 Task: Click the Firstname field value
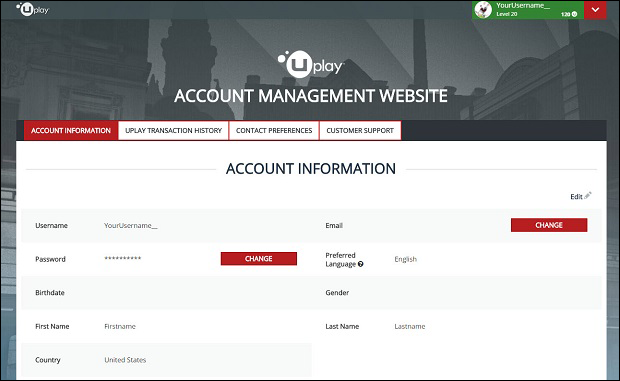(x=120, y=326)
